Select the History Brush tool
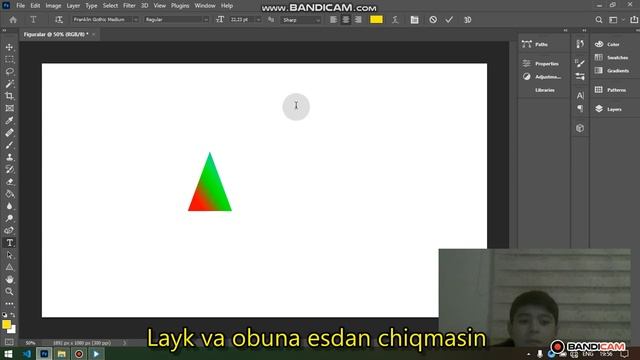This screenshot has width=640, height=360. click(9, 170)
